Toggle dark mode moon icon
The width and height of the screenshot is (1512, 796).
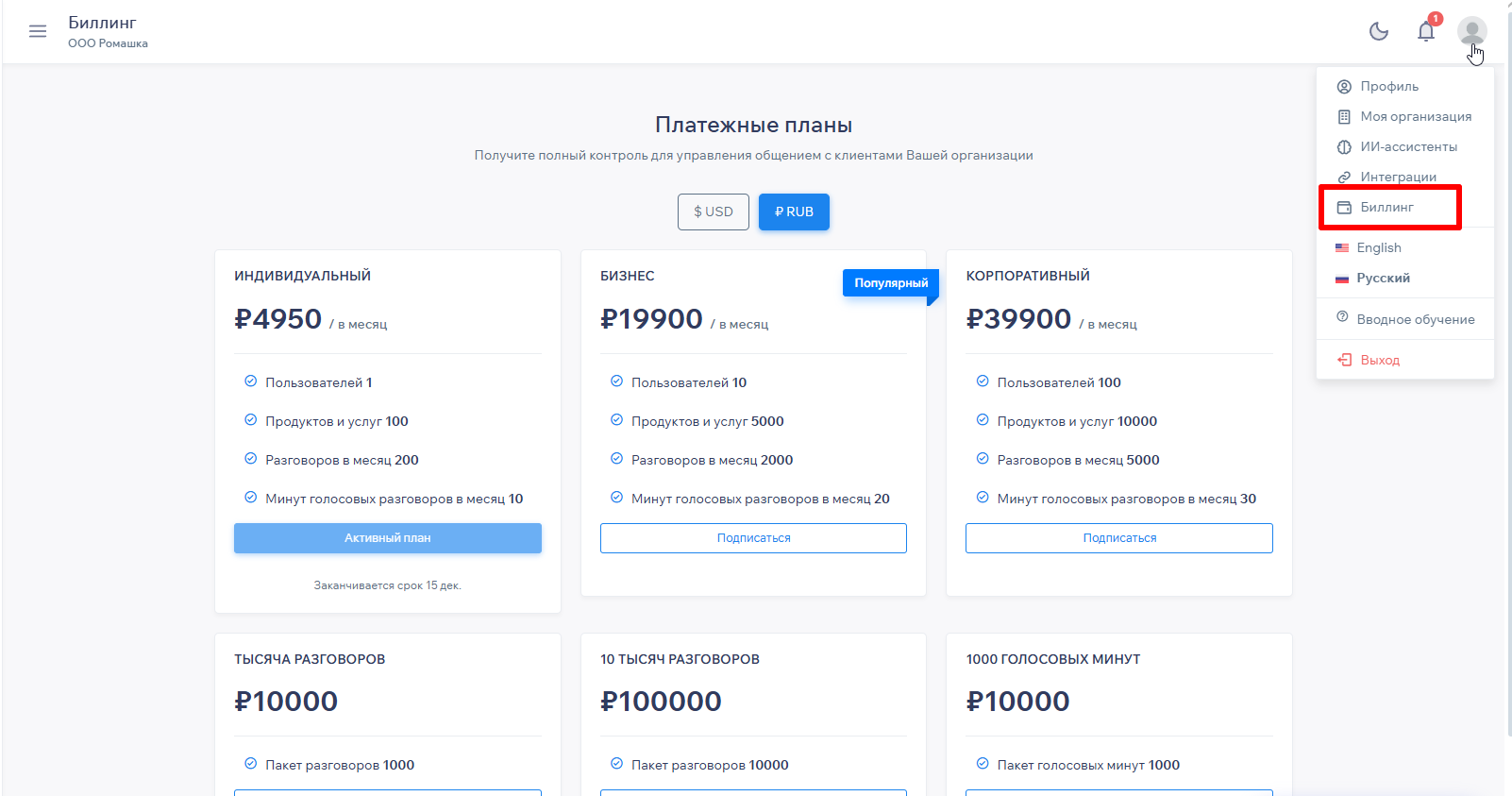1379,31
